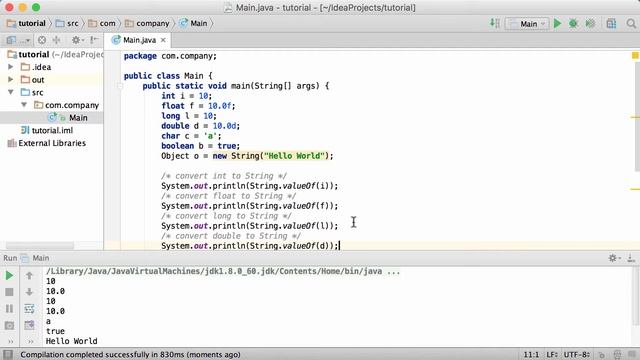The height and width of the screenshot is (360, 640).
Task: Click the inspection warning indicator square
Action: click(x=636, y=56)
